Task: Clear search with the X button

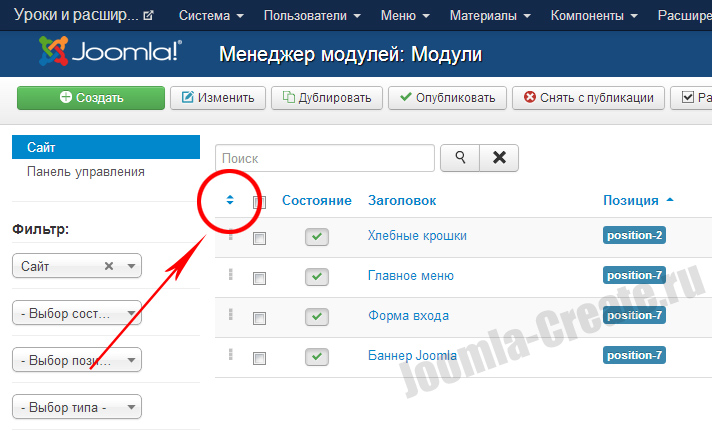Action: [499, 158]
